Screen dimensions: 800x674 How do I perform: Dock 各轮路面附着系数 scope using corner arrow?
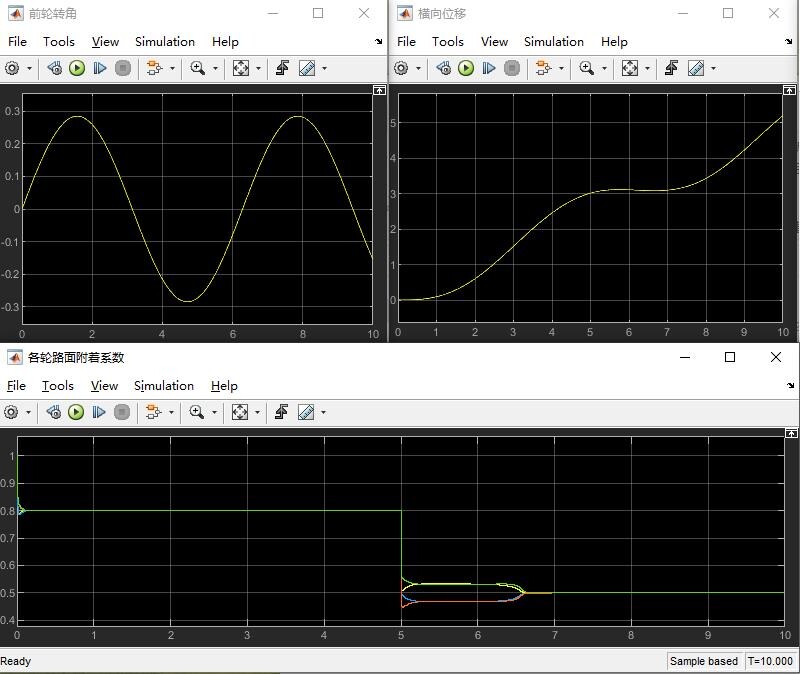[x=790, y=385]
